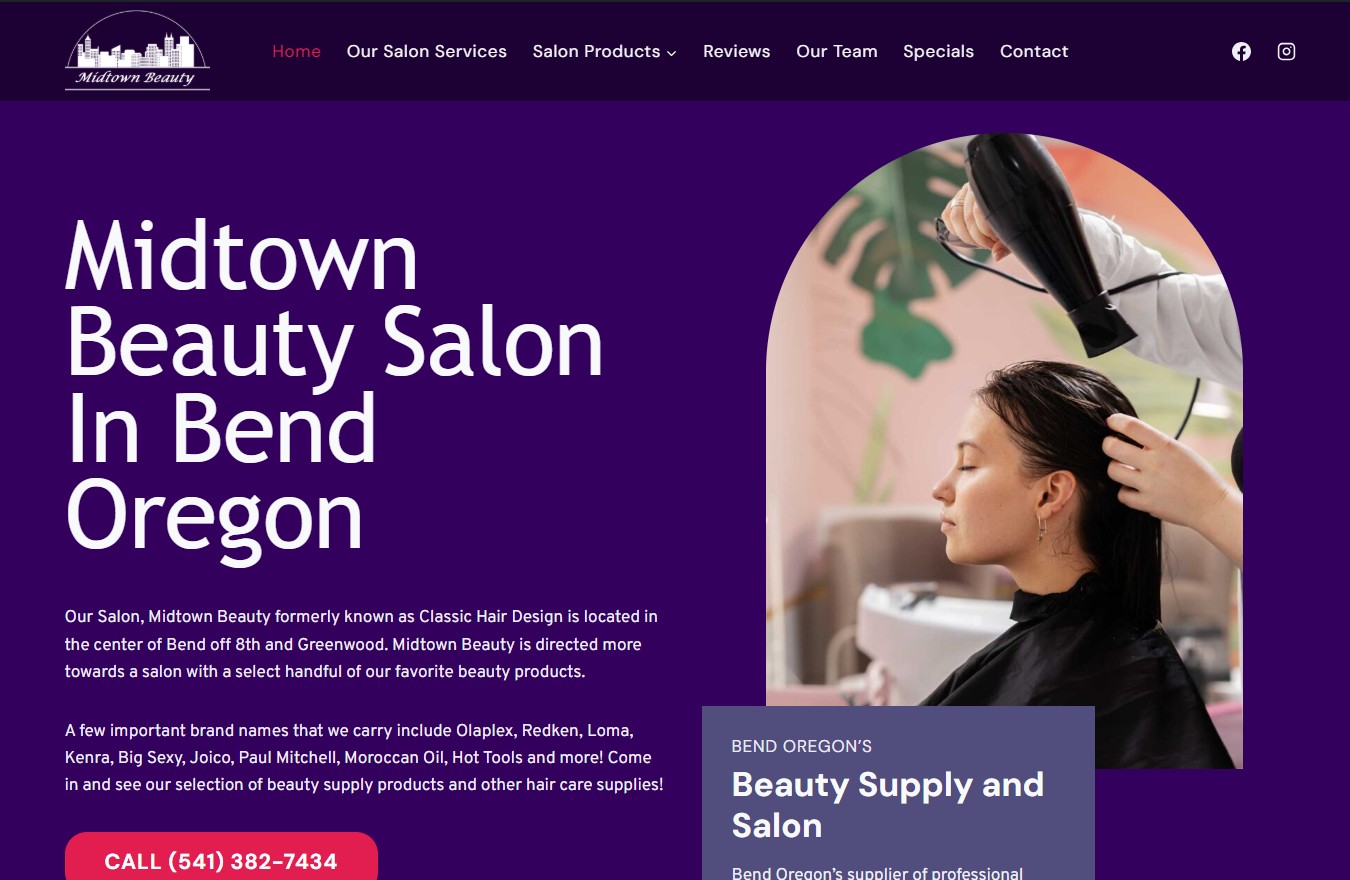Navigate to Reviews
The width and height of the screenshot is (1350, 880).
737,51
